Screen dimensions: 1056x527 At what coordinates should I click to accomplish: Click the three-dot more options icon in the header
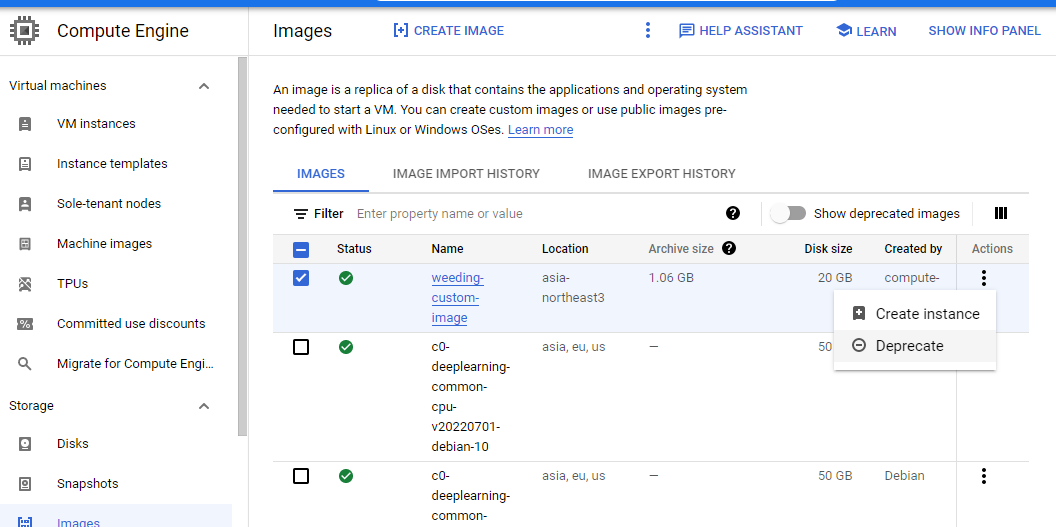[647, 30]
